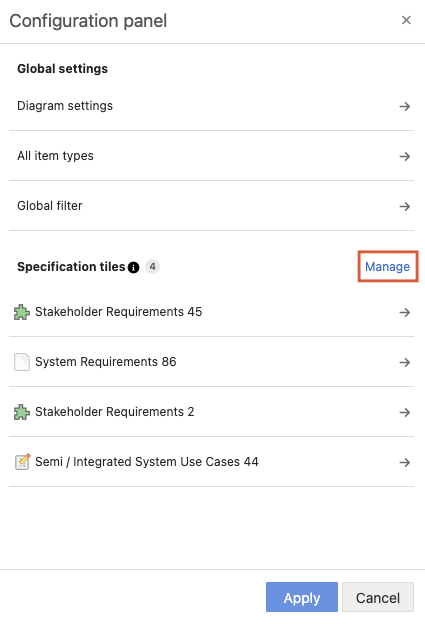This screenshot has width=425, height=624.
Task: Click the Use Cases 44 notepad icon
Action: coord(22,462)
